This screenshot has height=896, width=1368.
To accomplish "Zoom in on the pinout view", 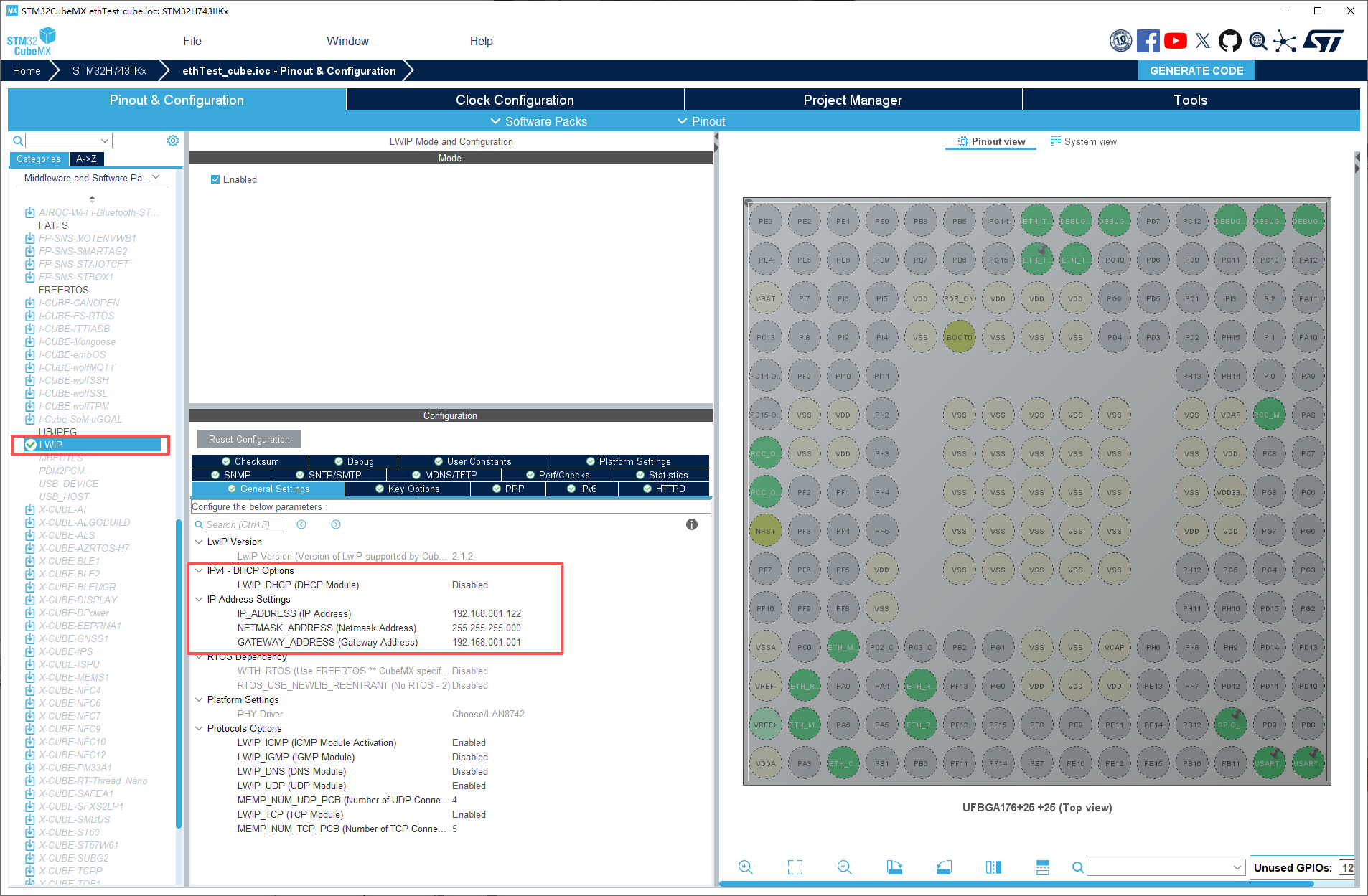I will [746, 867].
